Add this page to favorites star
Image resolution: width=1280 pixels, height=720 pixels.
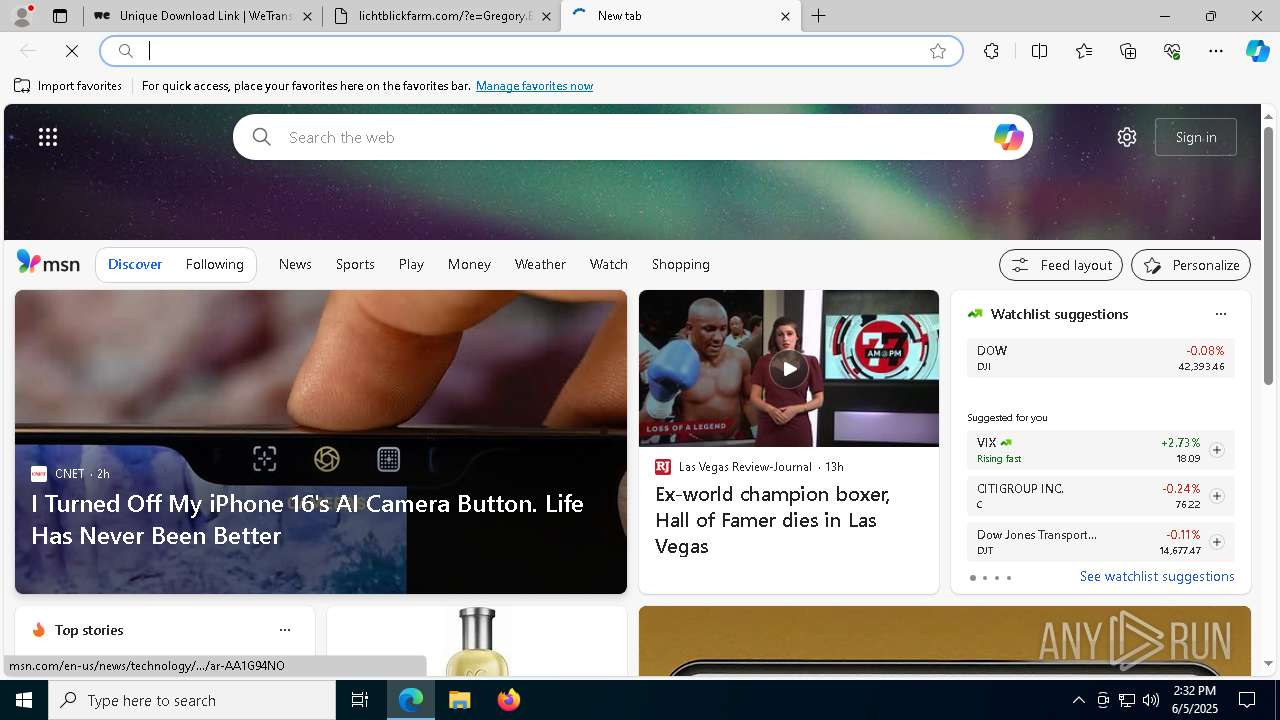click(x=938, y=51)
